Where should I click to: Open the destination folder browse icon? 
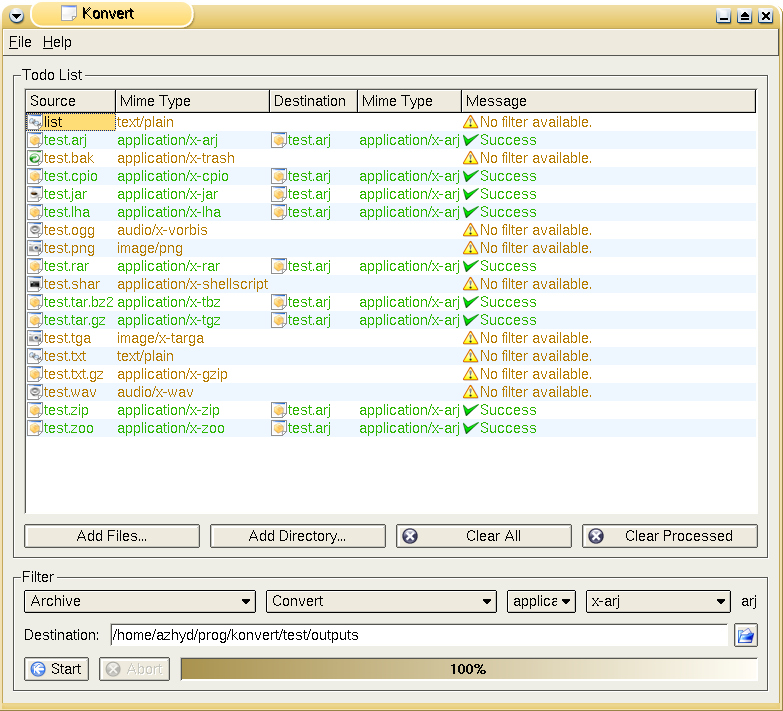746,635
